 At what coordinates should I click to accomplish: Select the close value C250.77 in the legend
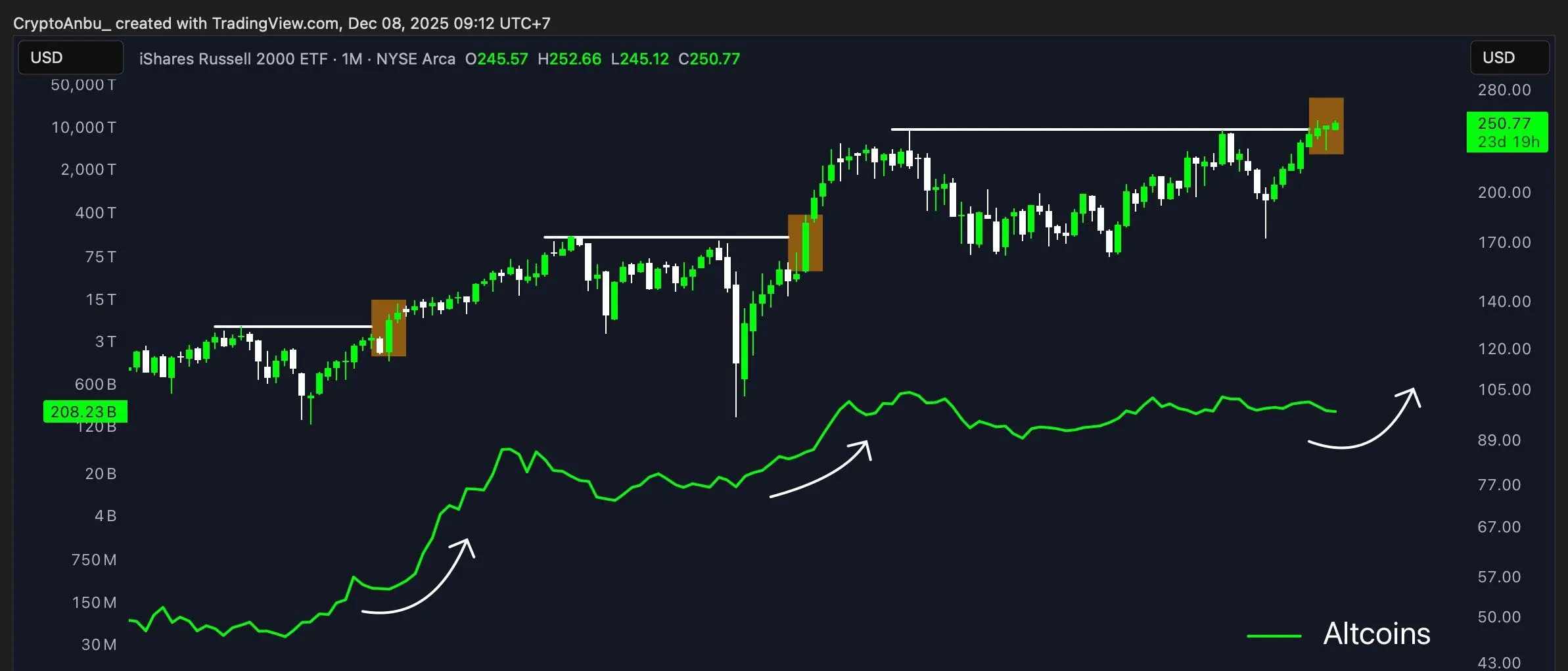(x=709, y=59)
